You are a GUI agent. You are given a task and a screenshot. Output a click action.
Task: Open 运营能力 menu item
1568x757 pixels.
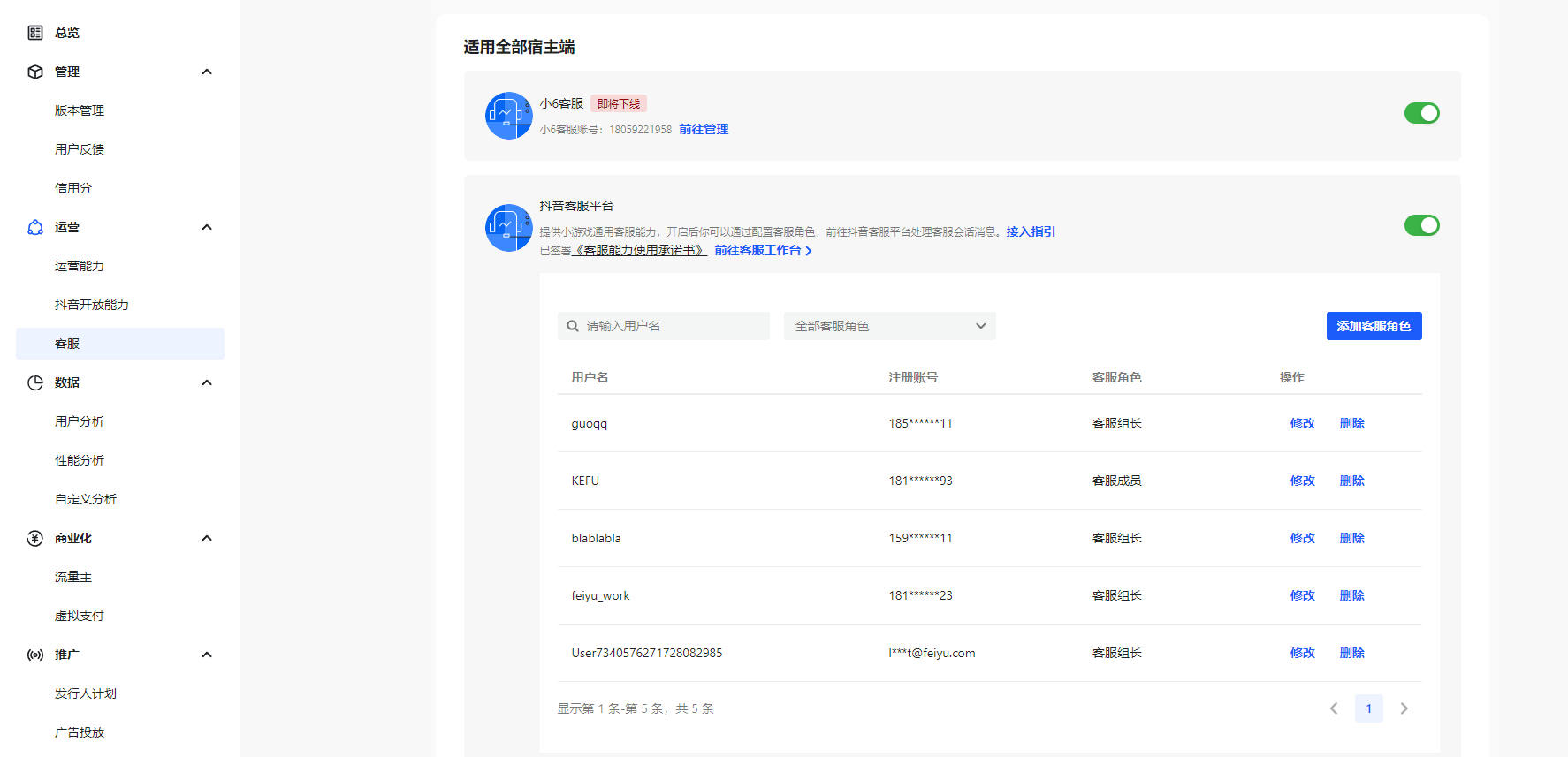(x=80, y=266)
